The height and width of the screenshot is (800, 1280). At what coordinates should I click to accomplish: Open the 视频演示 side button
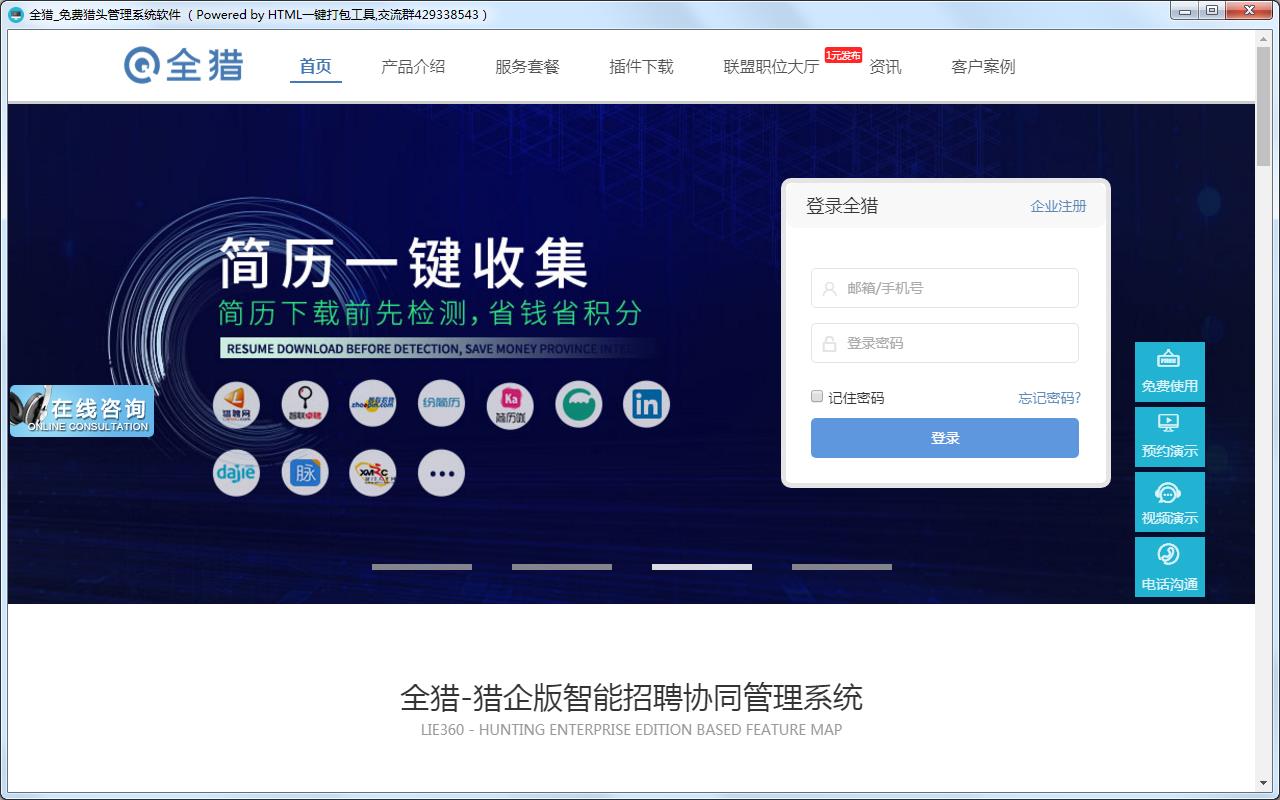pyautogui.click(x=1170, y=502)
